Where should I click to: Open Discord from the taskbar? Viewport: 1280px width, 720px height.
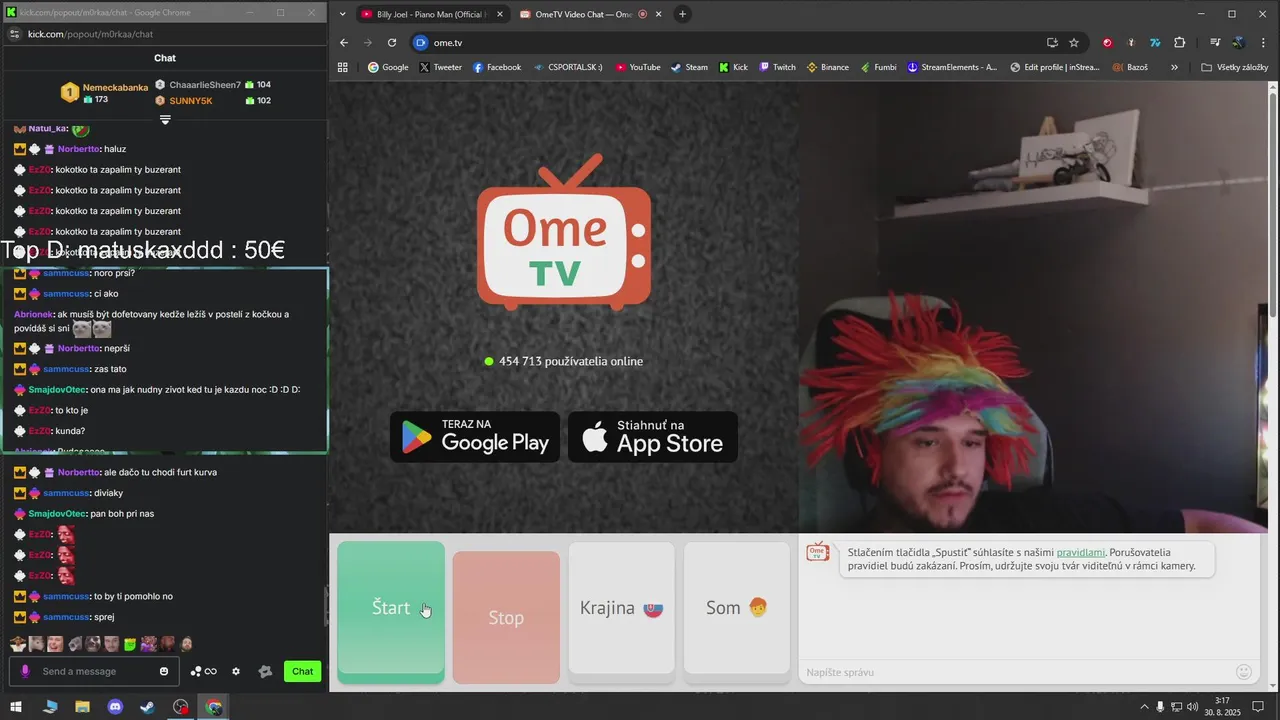tap(115, 707)
